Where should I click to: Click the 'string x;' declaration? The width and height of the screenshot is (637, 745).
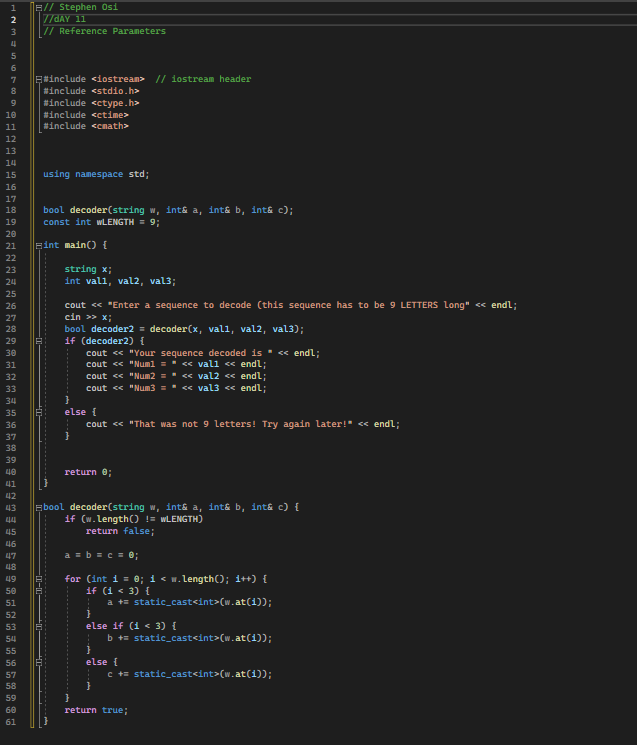(88, 269)
